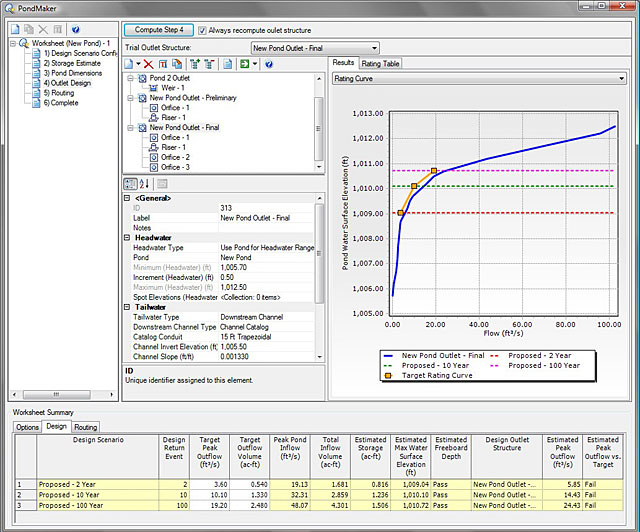Switch to the Results tab
Image resolution: width=640 pixels, height=532 pixels.
click(x=343, y=62)
